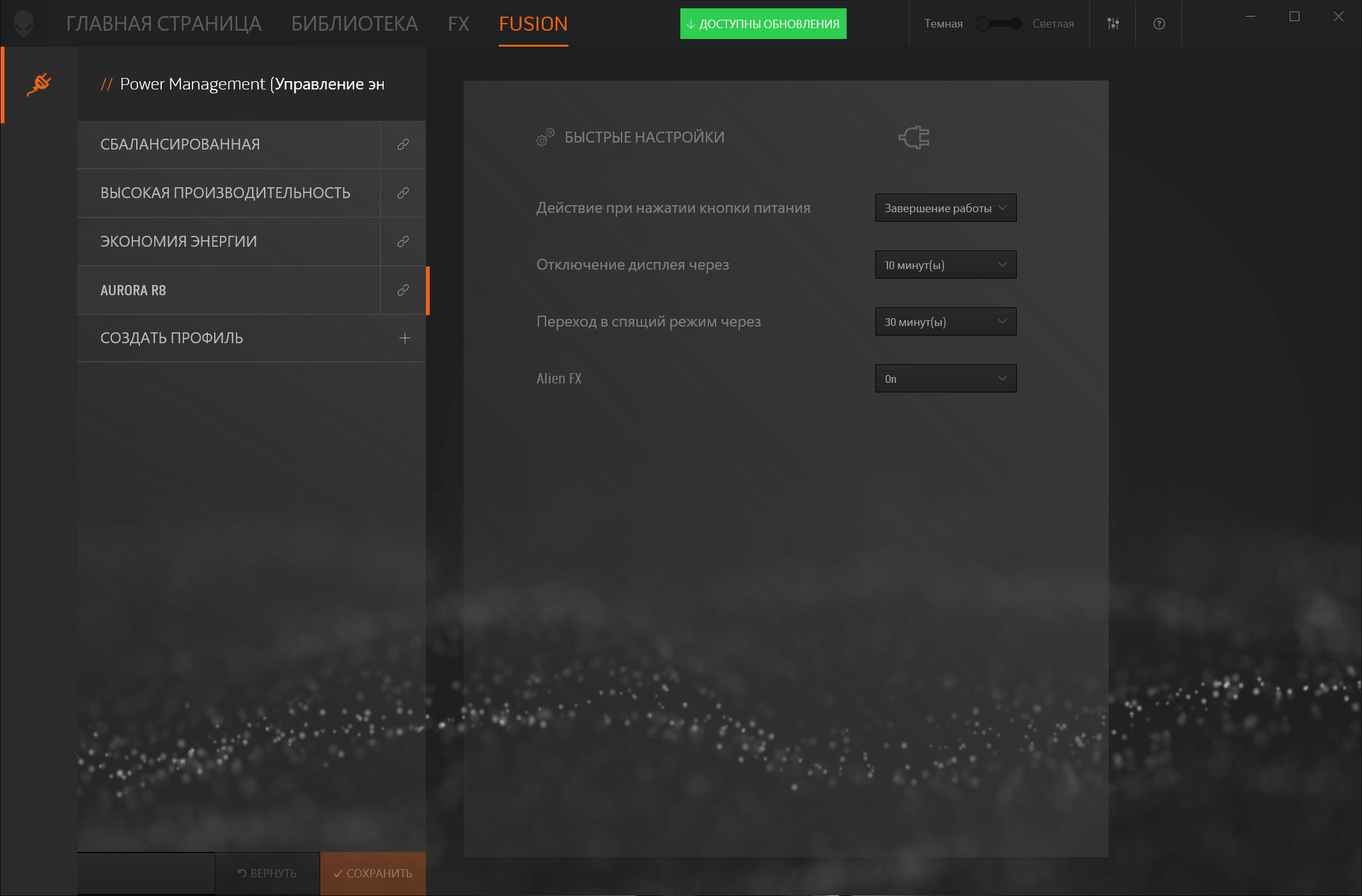Click 'Переход в спящий режим через' label

click(x=648, y=321)
